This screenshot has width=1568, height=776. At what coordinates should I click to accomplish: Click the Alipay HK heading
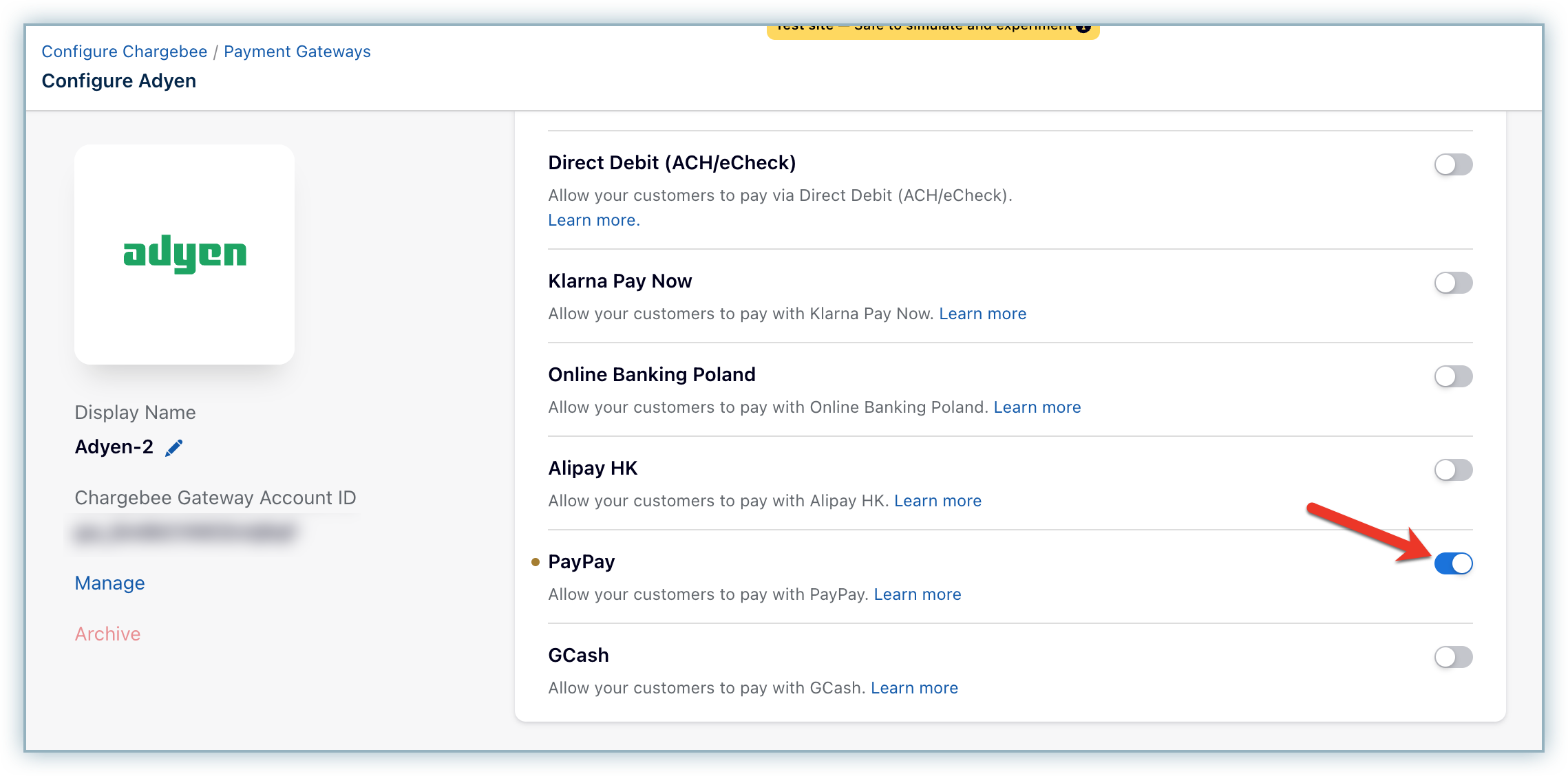(x=593, y=468)
